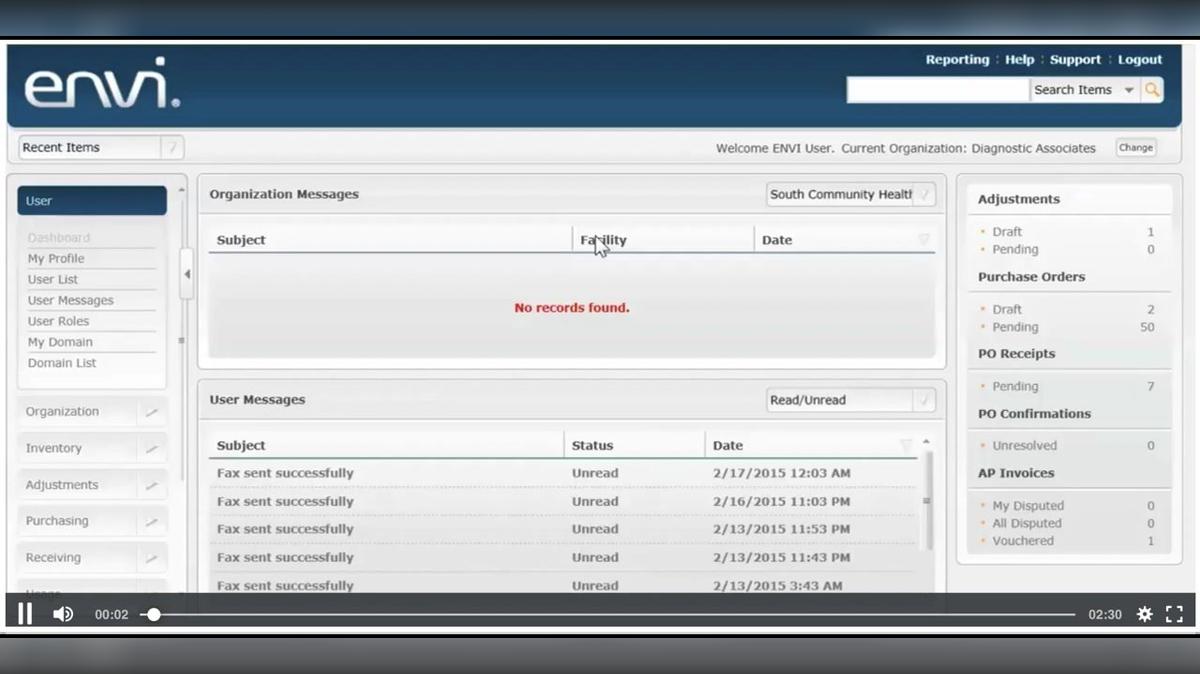This screenshot has width=1200, height=674.
Task: Expand the Search Items type dropdown
Action: [x=1129, y=90]
